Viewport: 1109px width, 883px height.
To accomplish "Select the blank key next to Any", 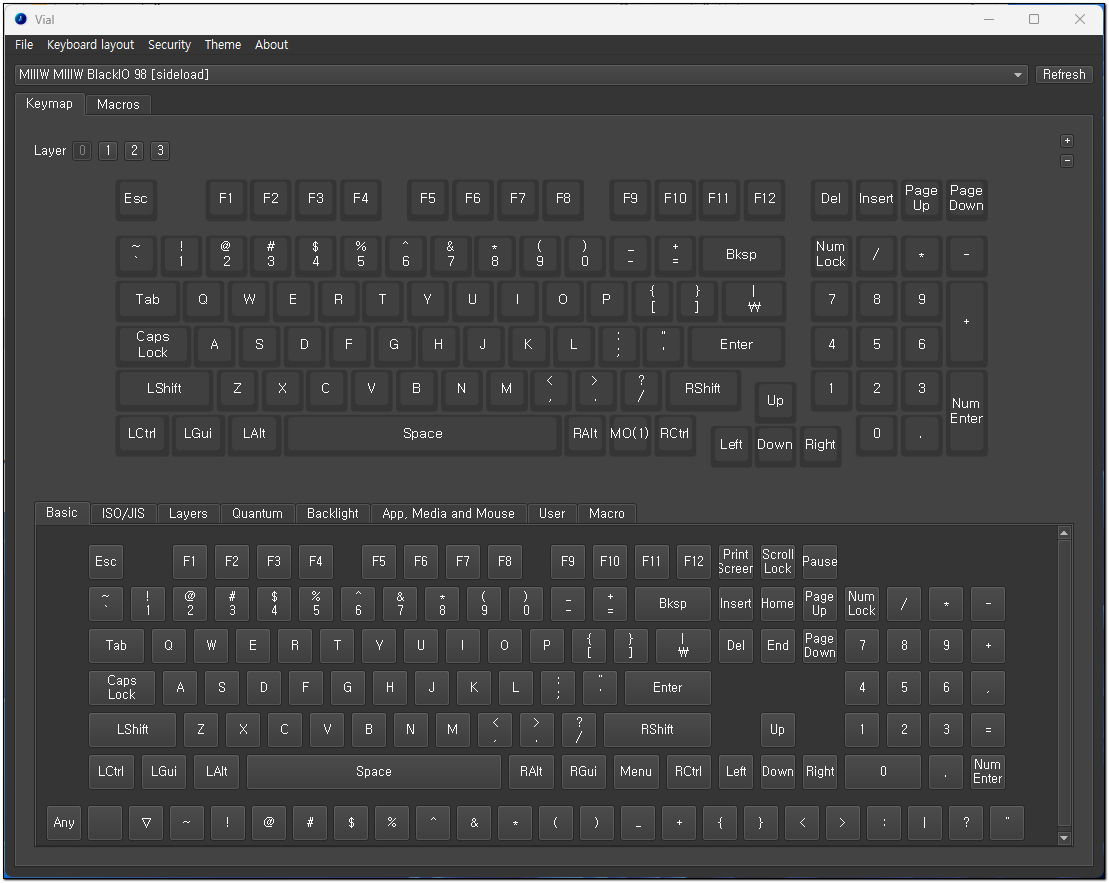I will pos(105,823).
